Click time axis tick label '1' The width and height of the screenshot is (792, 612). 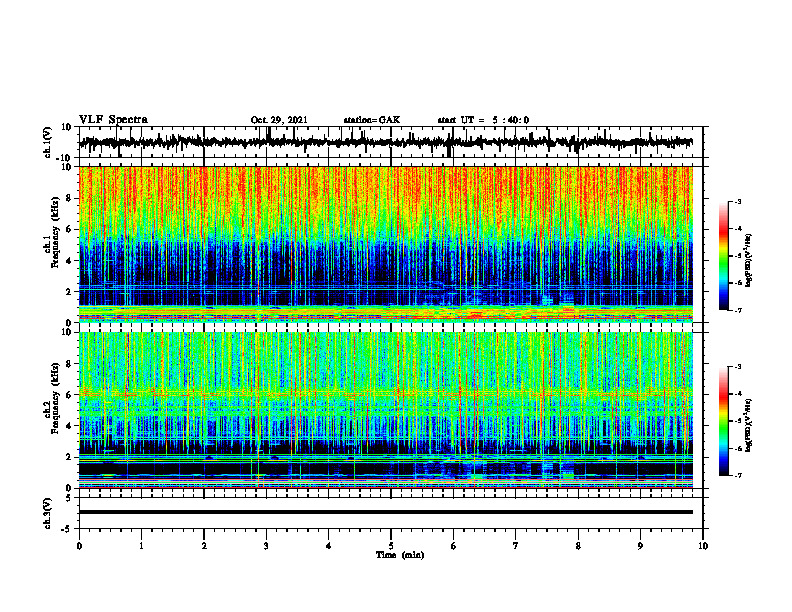pos(141,546)
